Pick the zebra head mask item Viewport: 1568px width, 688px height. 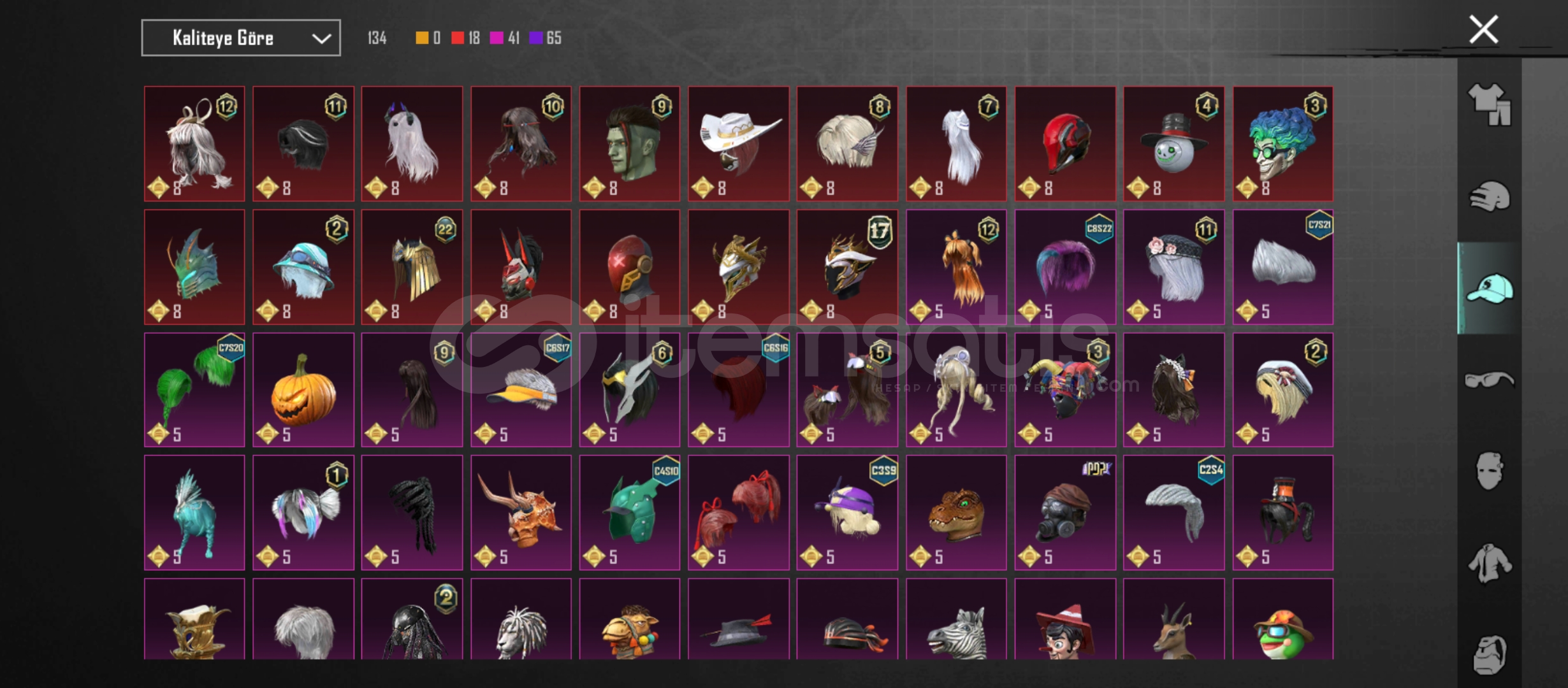[956, 619]
